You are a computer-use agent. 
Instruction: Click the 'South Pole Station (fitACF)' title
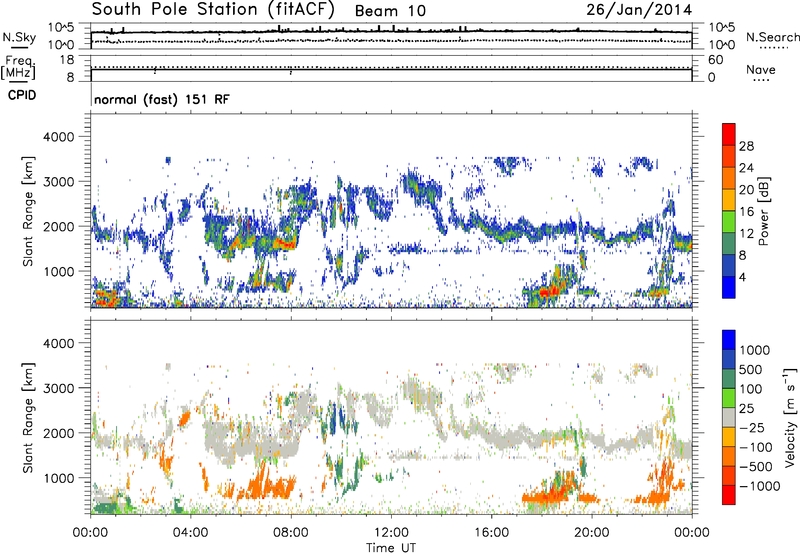pyautogui.click(x=213, y=9)
